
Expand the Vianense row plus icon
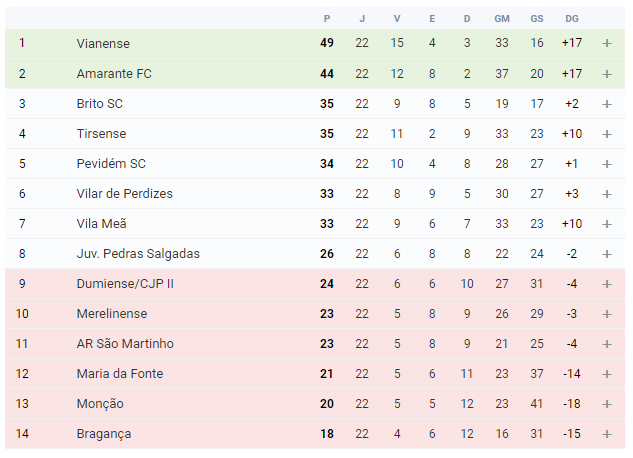click(x=607, y=43)
